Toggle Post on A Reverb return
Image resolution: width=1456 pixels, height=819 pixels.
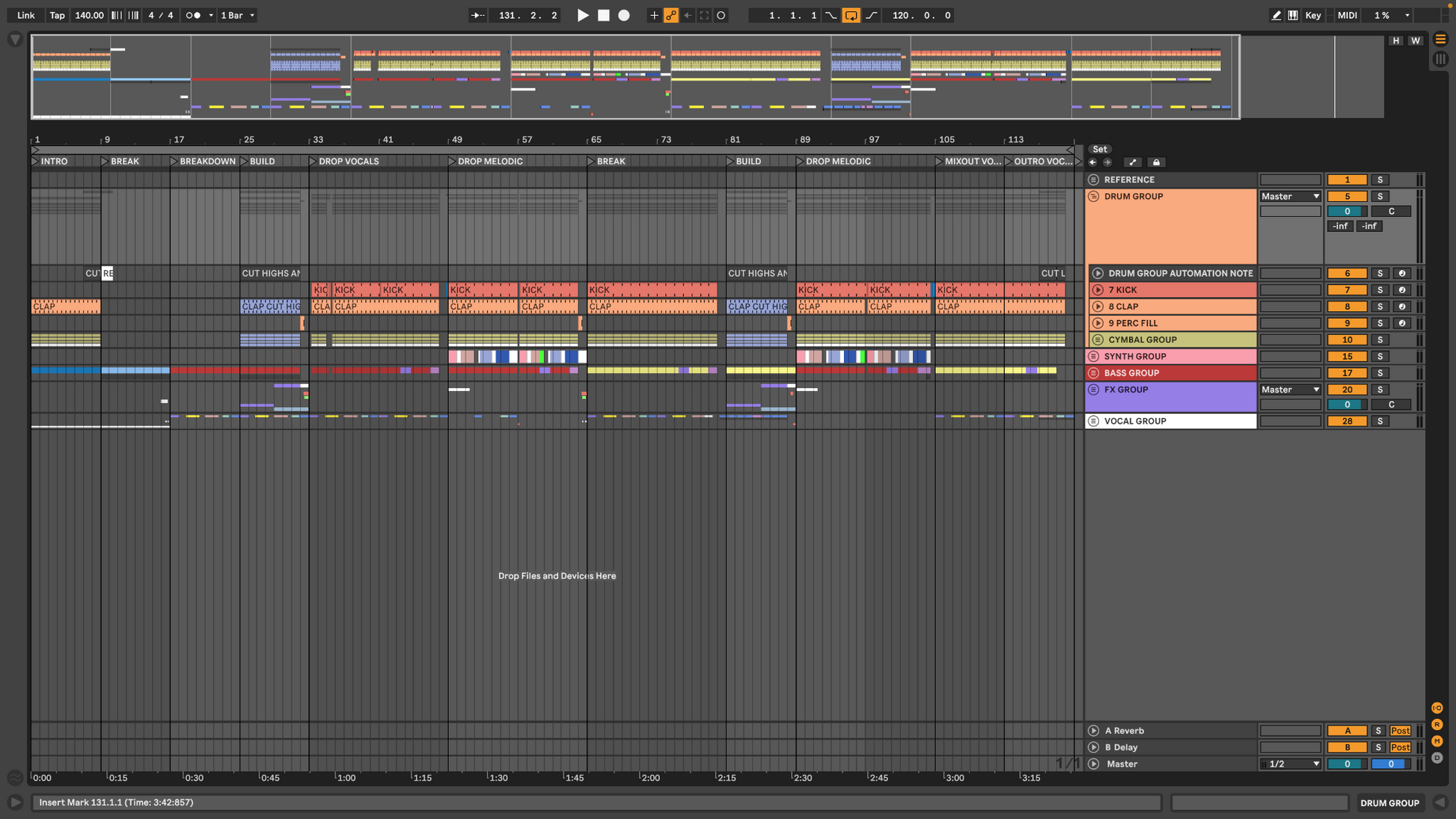1400,731
